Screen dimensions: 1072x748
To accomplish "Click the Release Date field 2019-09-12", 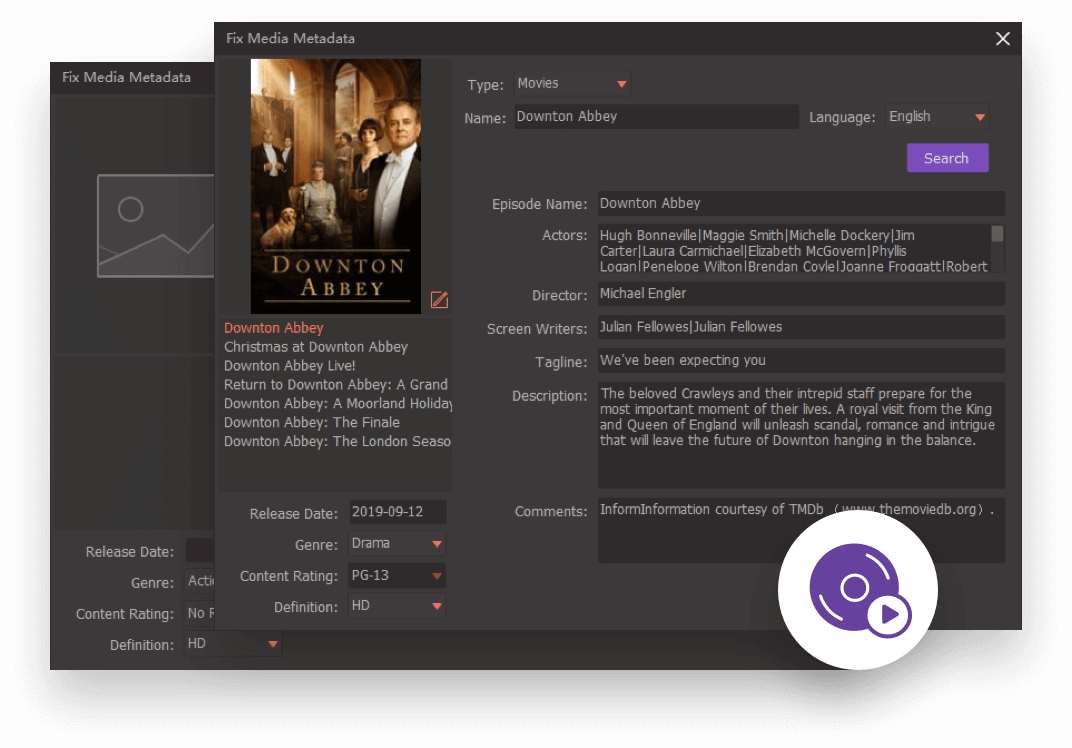I will coord(397,512).
